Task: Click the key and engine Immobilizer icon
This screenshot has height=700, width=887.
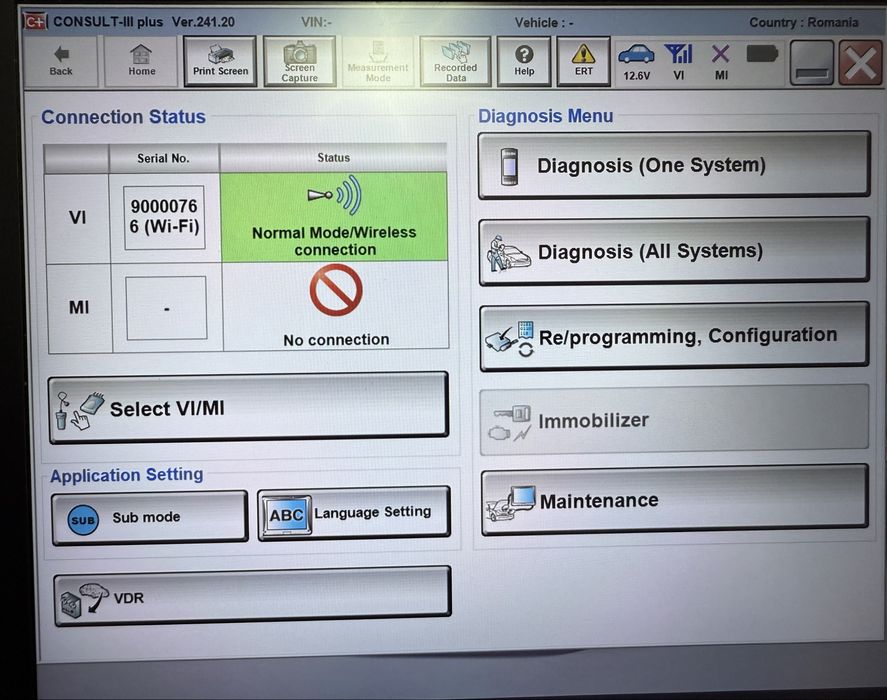Action: click(511, 423)
